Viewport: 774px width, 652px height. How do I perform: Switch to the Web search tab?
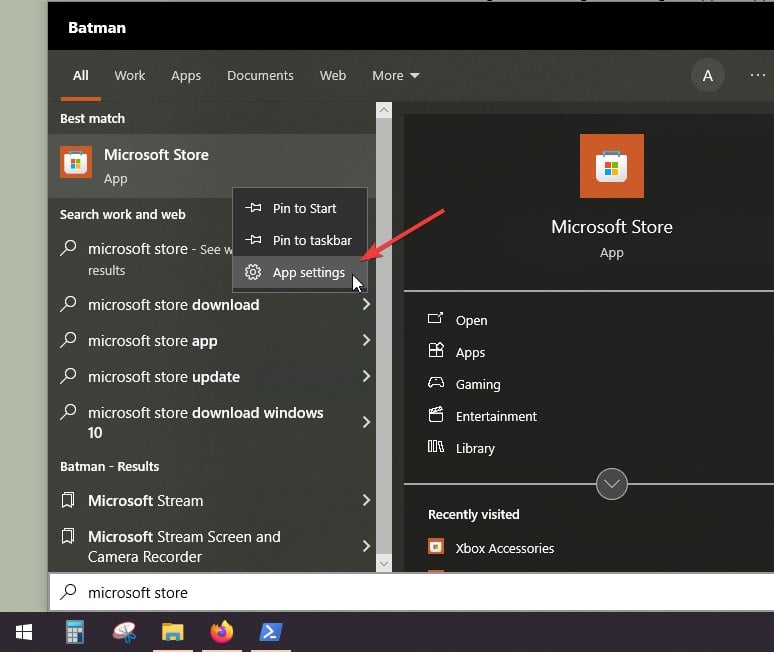[333, 76]
